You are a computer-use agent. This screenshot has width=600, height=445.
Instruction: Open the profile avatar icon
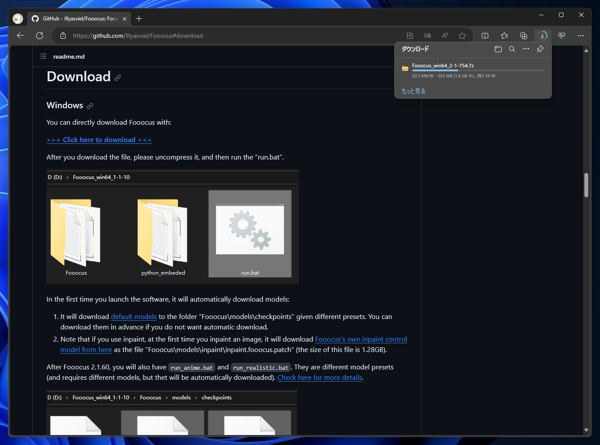[18, 18]
